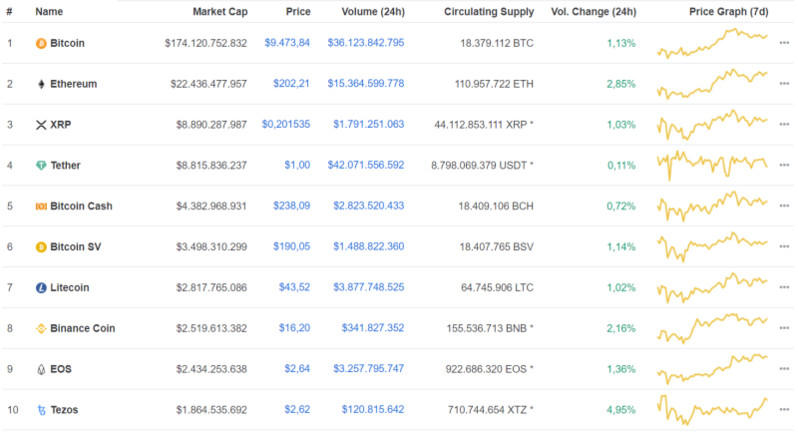
Task: Click the XRP logo icon
Action: click(x=41, y=125)
